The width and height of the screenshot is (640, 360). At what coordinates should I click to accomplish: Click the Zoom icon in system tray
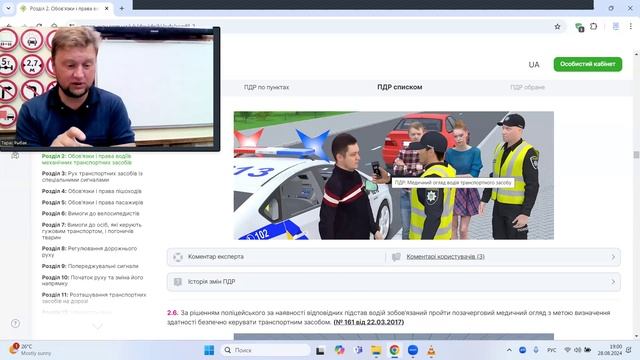(x=522, y=350)
